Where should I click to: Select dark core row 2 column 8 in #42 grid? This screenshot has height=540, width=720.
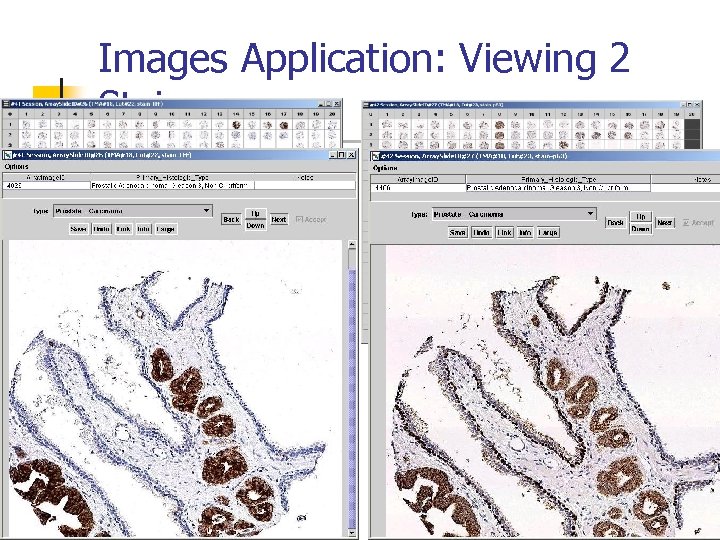tap(500, 135)
